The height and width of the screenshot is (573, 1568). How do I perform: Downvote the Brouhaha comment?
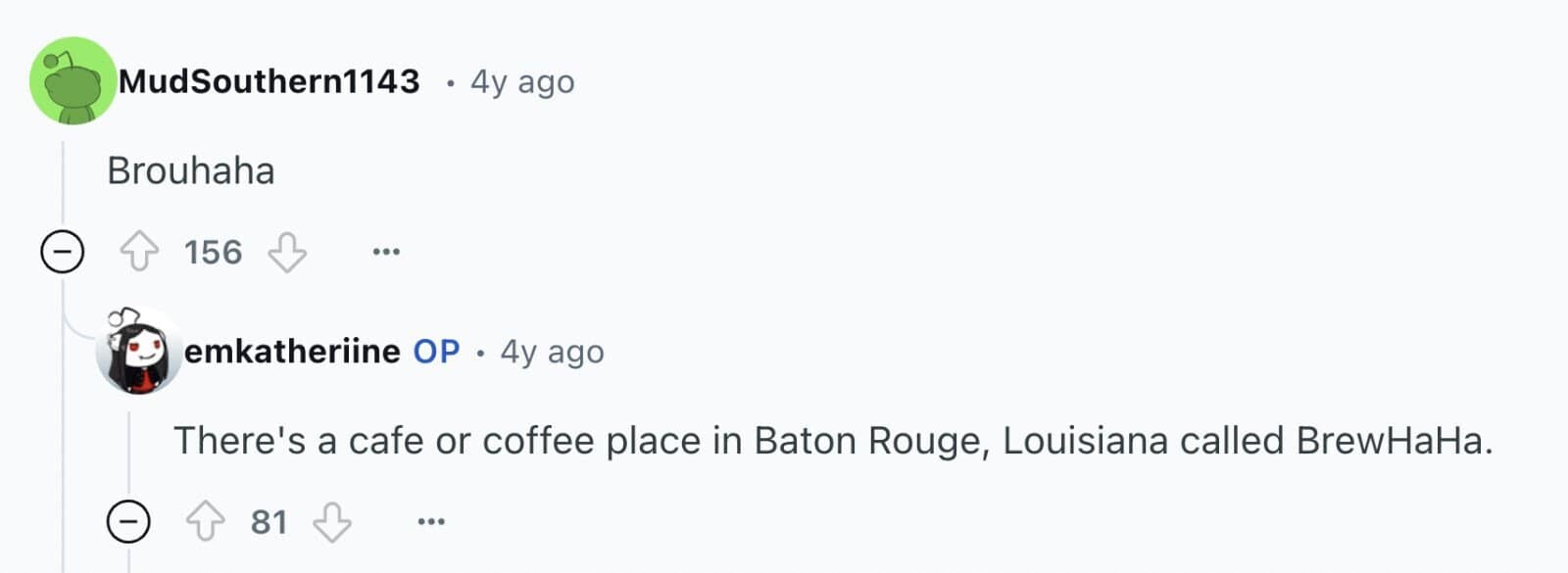pos(287,252)
